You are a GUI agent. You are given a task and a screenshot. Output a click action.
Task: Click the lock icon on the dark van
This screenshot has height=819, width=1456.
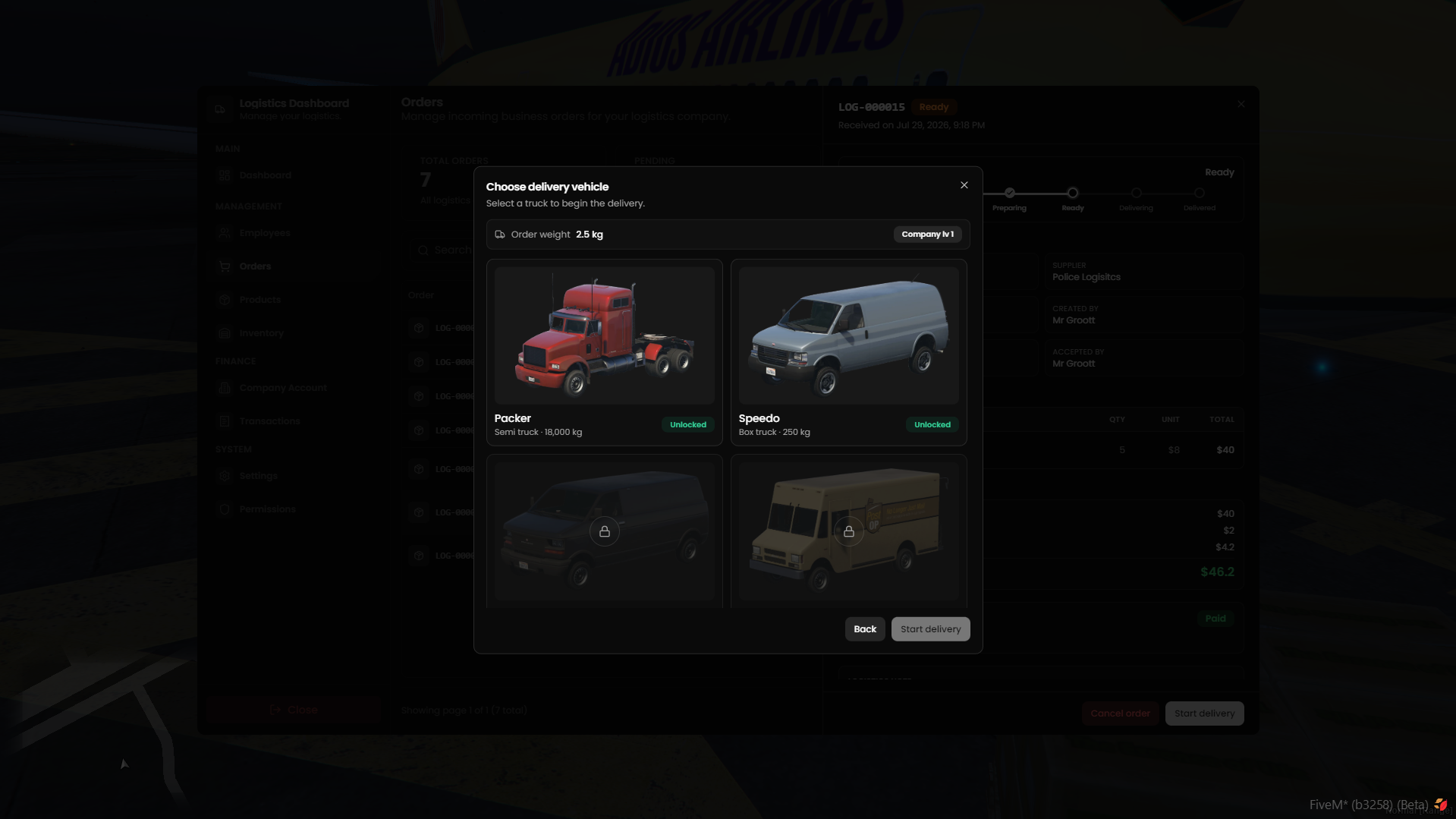click(605, 531)
